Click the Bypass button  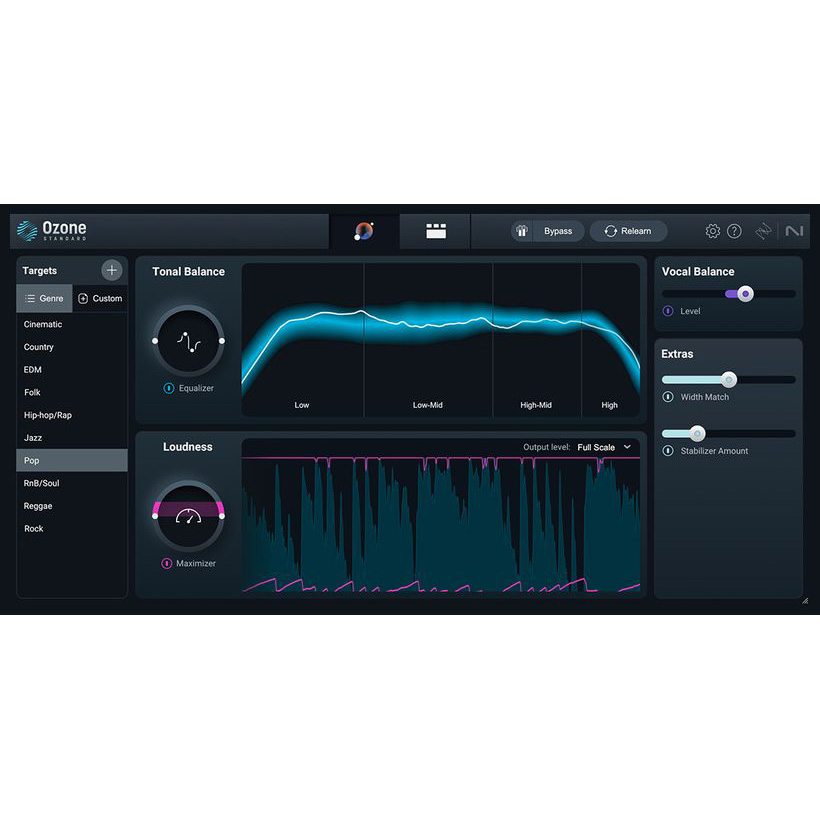point(557,231)
